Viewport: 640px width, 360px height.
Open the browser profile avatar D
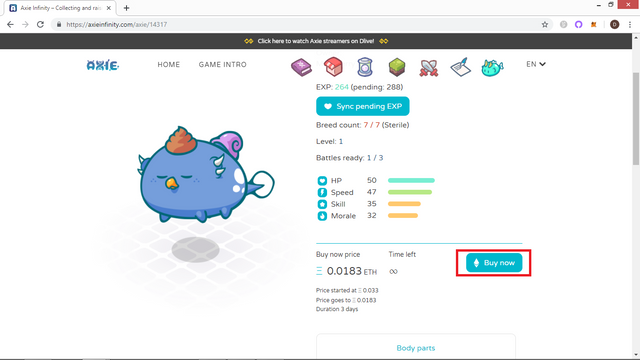pyautogui.click(x=614, y=24)
